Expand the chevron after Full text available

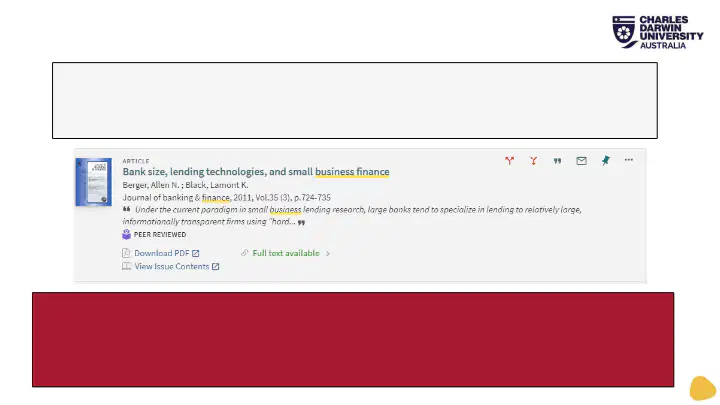pyautogui.click(x=328, y=253)
